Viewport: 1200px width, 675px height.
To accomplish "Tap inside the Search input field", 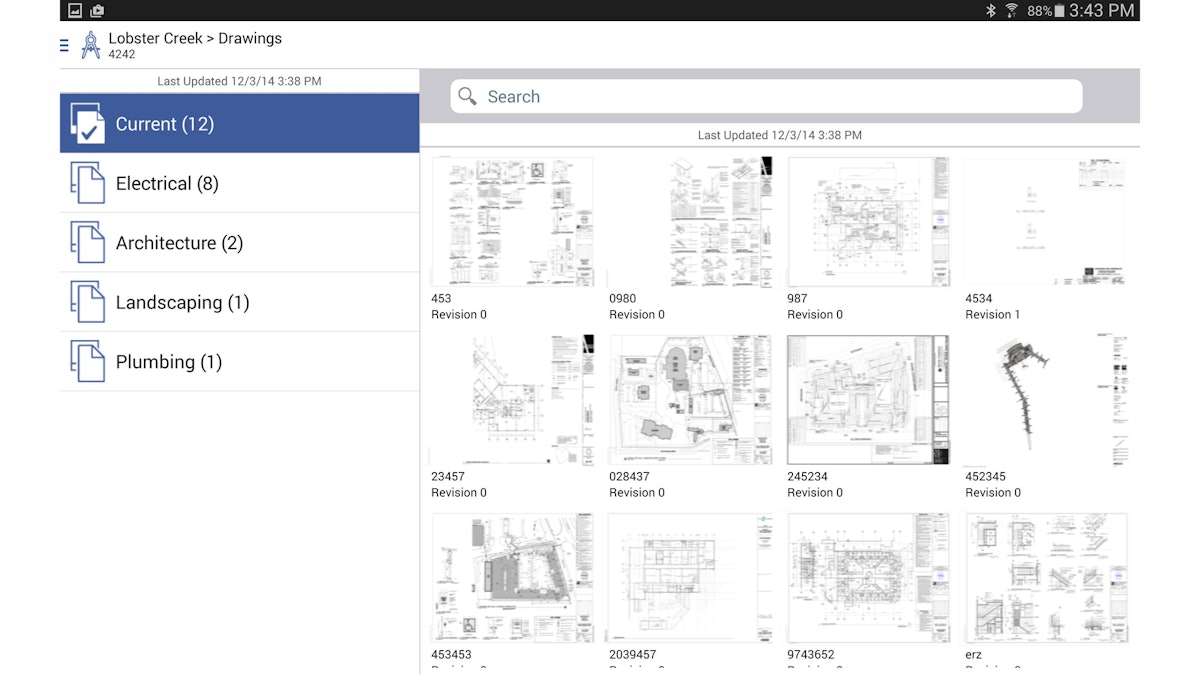I will 700,96.
